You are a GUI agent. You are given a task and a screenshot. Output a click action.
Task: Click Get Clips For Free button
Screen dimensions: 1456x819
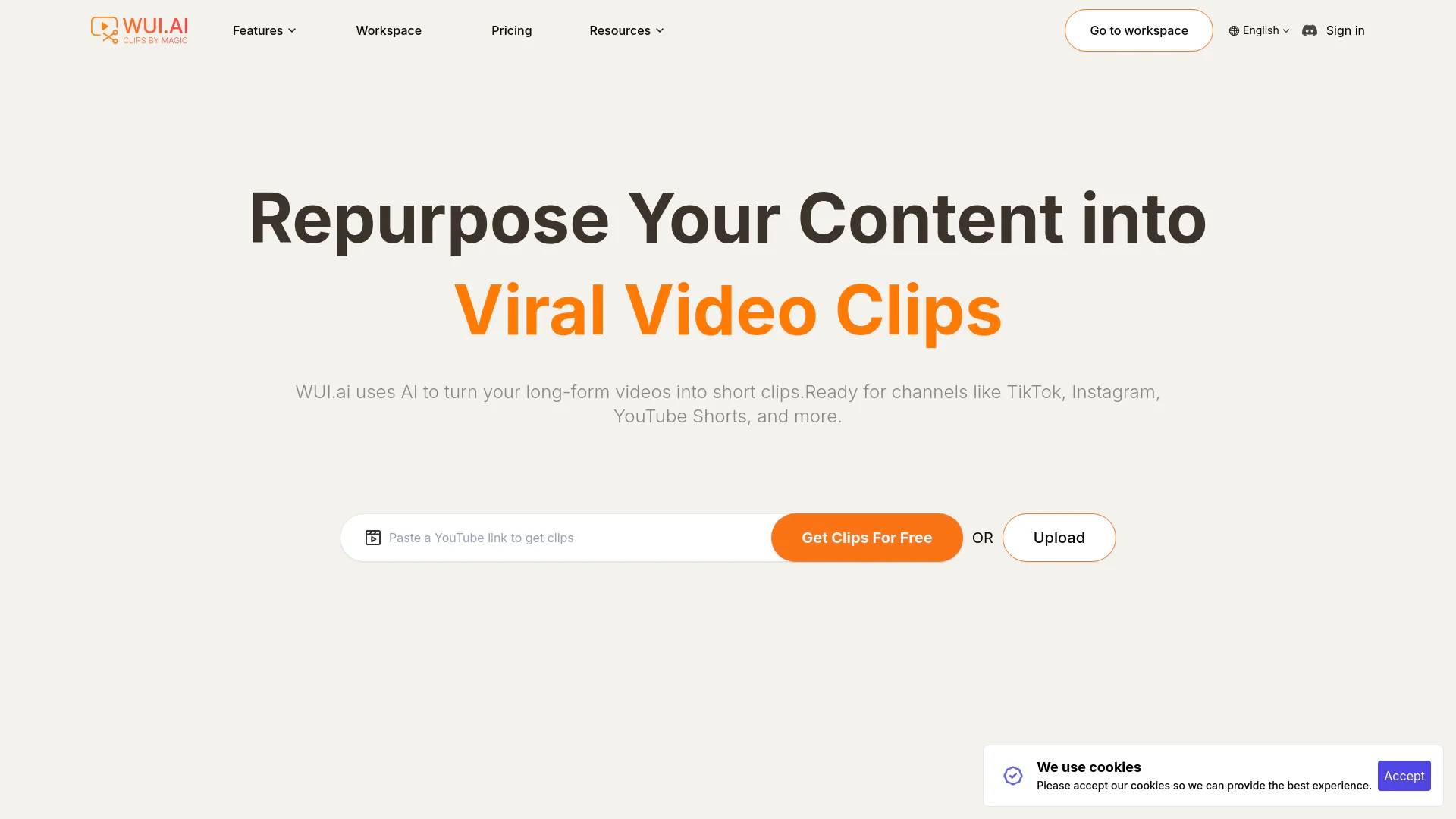click(866, 537)
